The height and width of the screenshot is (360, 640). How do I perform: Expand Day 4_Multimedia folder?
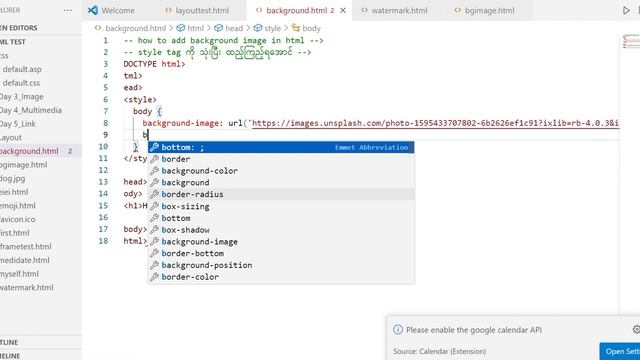point(41,110)
